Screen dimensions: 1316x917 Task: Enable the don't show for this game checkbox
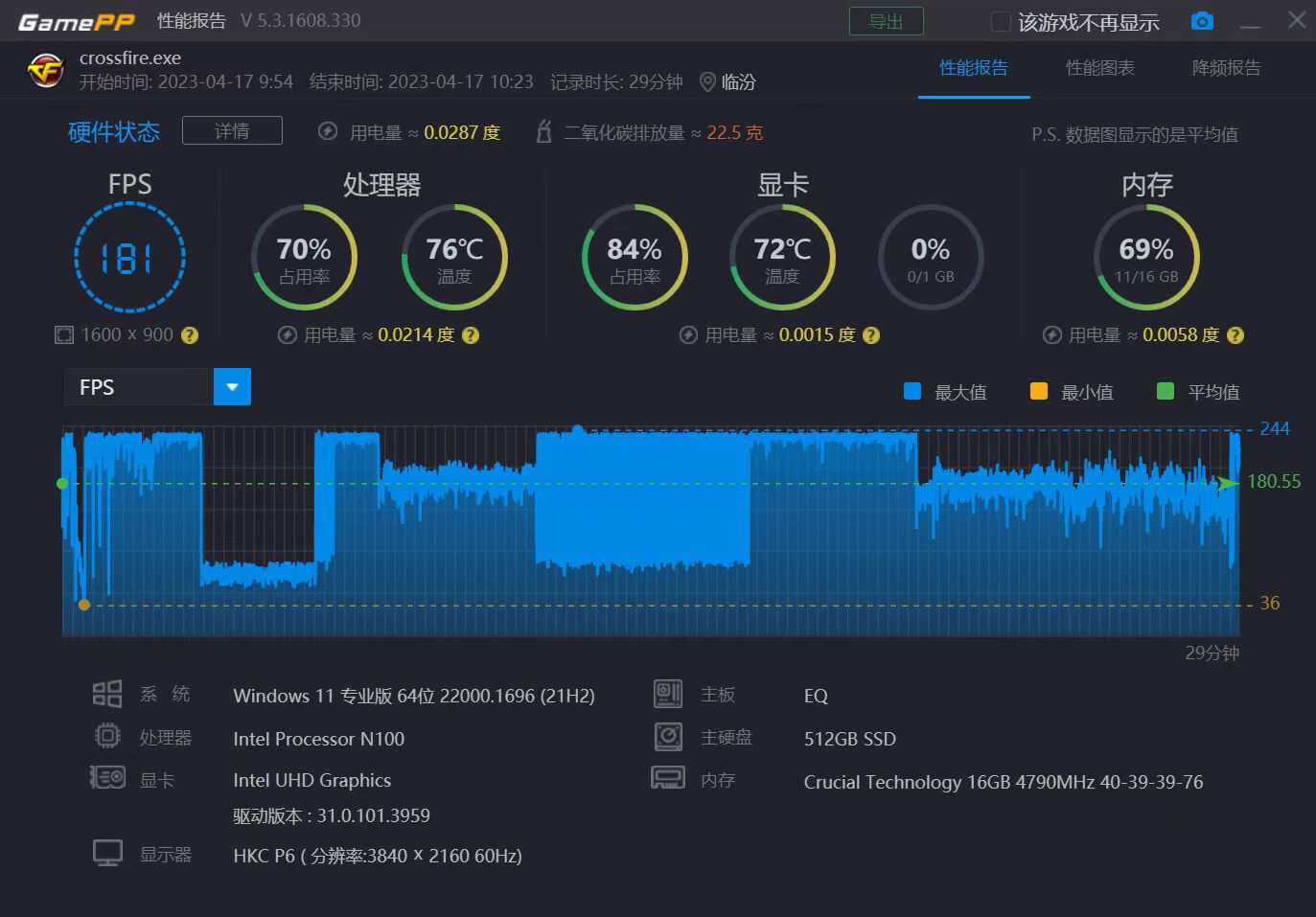click(x=1000, y=22)
